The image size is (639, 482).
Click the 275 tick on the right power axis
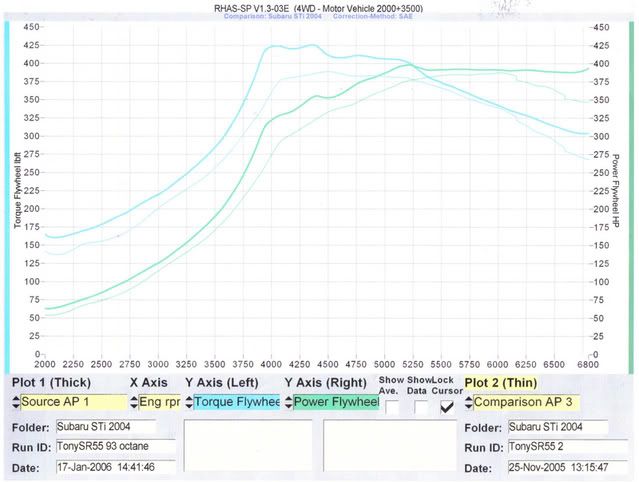click(602, 154)
